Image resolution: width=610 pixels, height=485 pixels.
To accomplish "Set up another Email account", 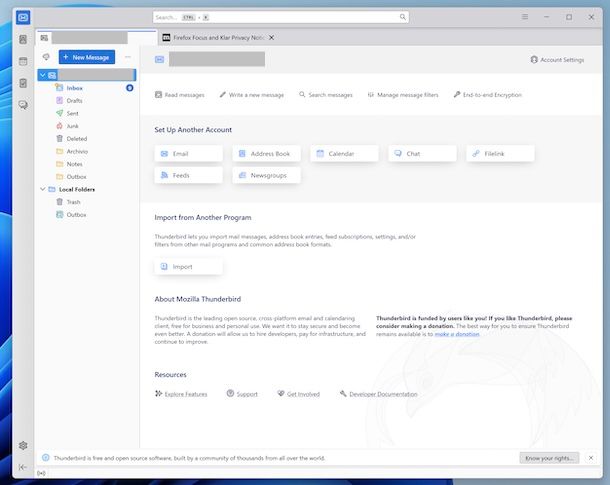I will [188, 154].
